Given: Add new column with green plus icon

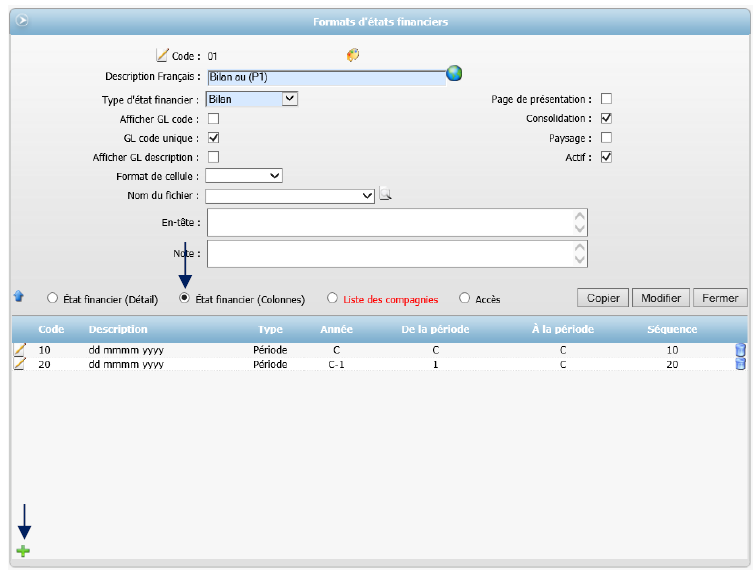Looking at the screenshot, I should click(23, 551).
